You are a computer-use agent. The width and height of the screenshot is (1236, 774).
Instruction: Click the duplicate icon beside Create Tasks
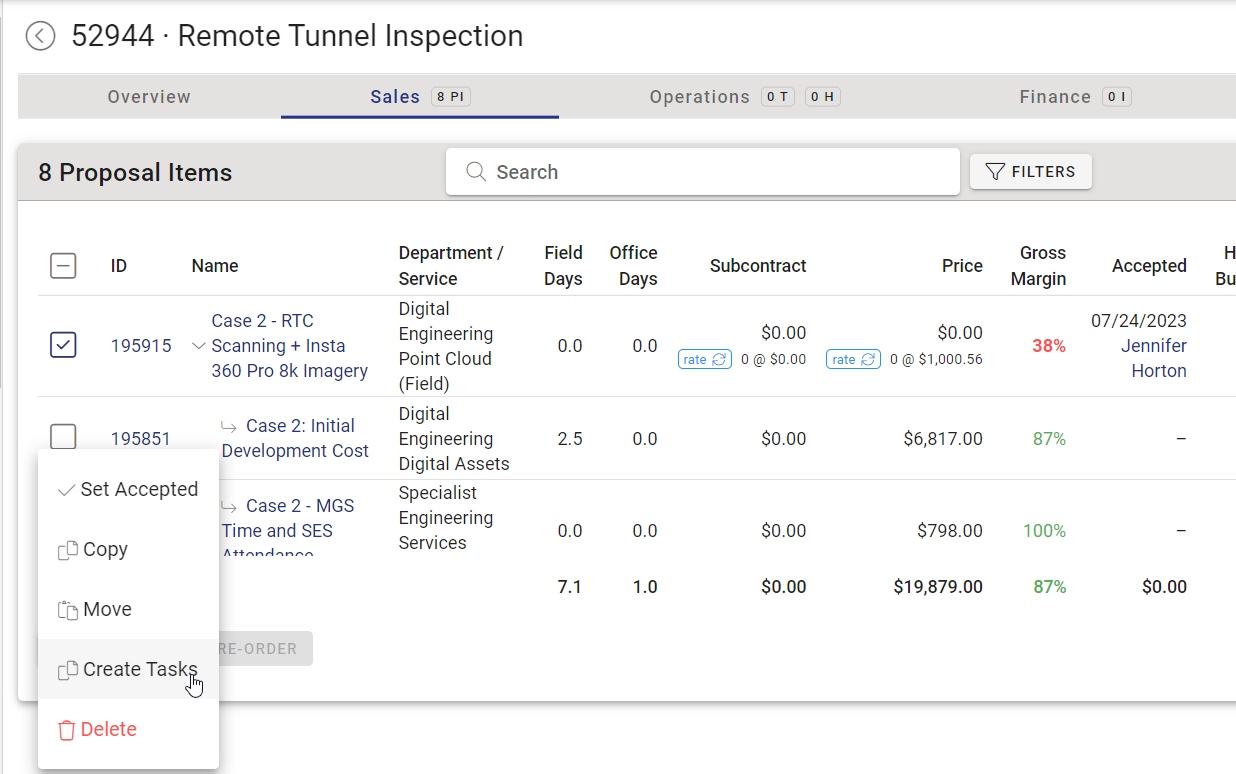tap(68, 668)
